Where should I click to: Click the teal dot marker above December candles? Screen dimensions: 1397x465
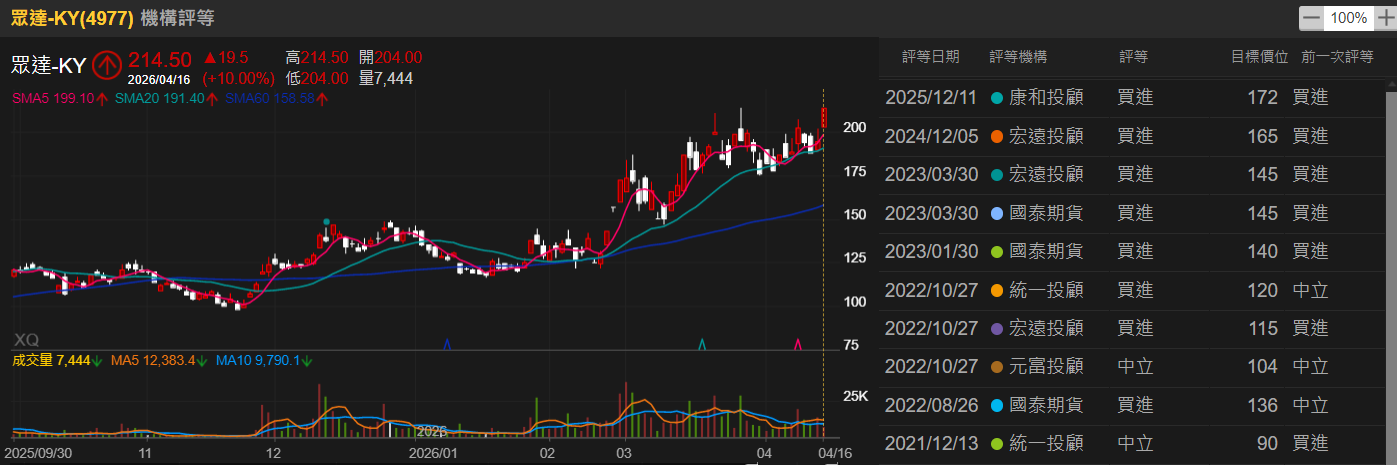click(326, 221)
